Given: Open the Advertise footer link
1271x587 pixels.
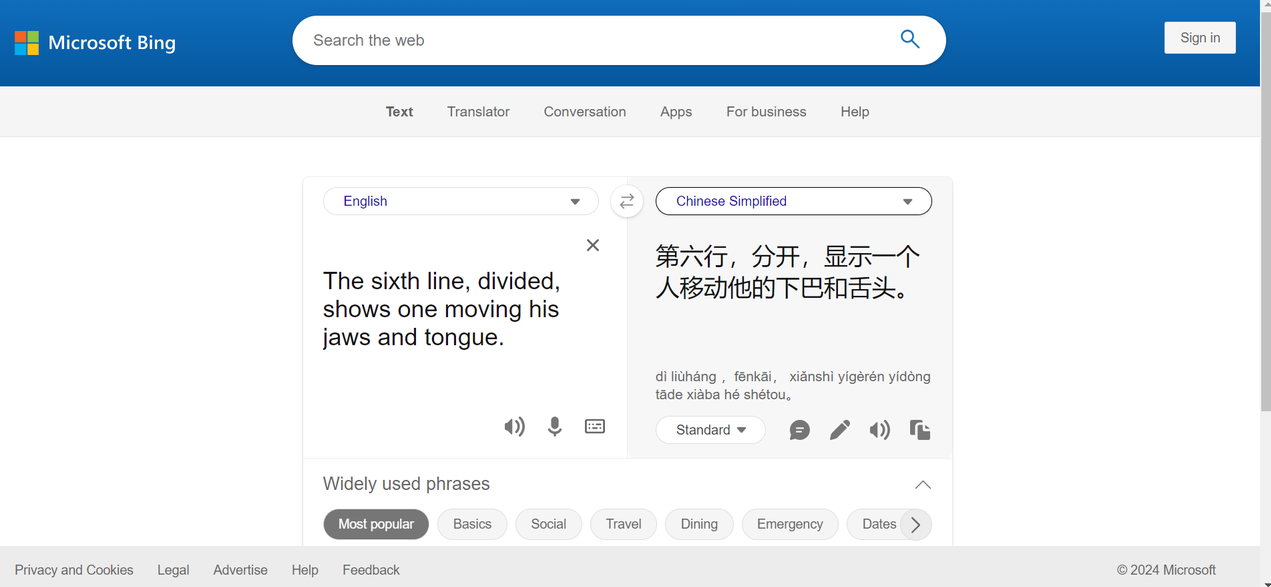Looking at the screenshot, I should click(x=240, y=570).
